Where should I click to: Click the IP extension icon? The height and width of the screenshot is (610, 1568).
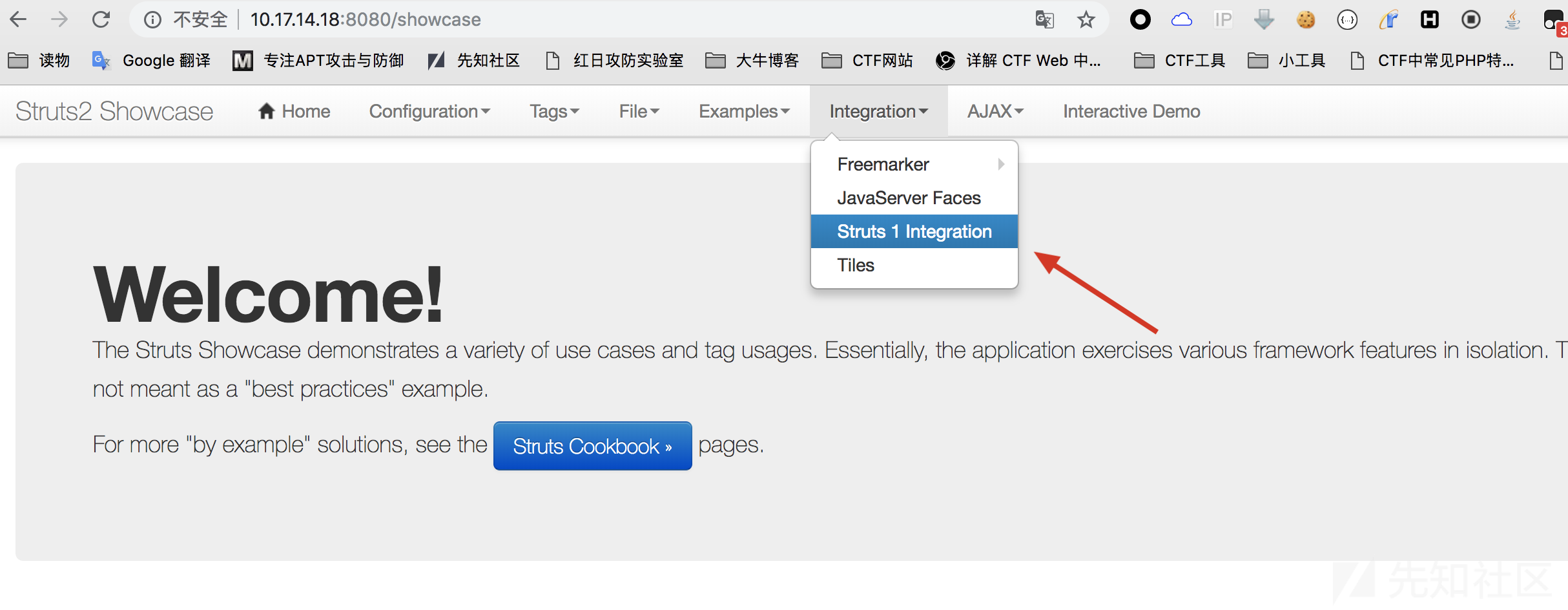coord(1223,20)
